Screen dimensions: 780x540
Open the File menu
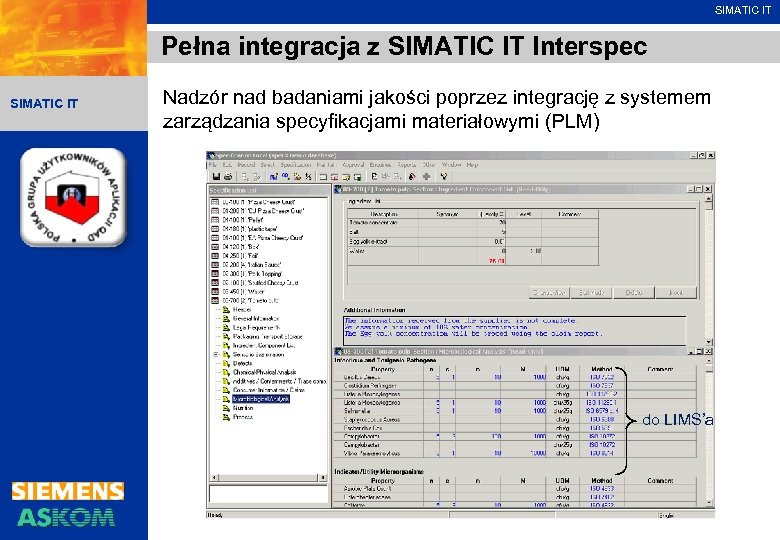pyautogui.click(x=212, y=165)
